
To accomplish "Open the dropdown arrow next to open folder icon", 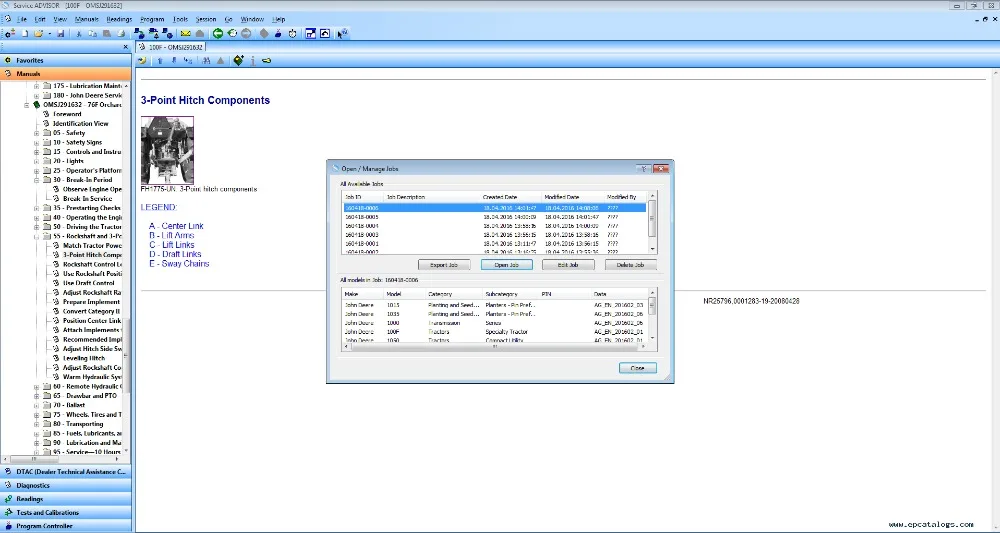I will [x=49, y=34].
